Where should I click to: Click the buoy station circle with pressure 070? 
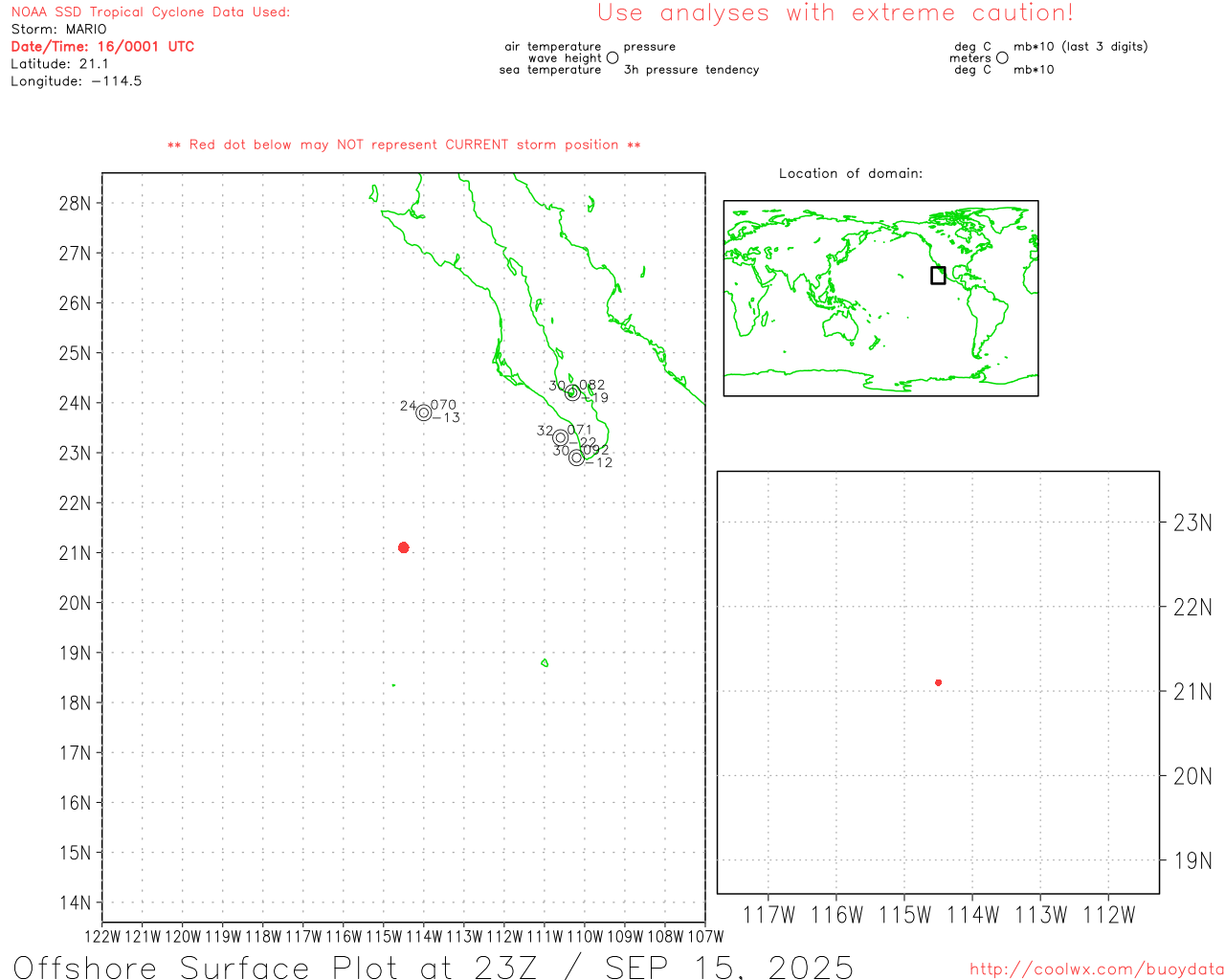click(x=423, y=412)
